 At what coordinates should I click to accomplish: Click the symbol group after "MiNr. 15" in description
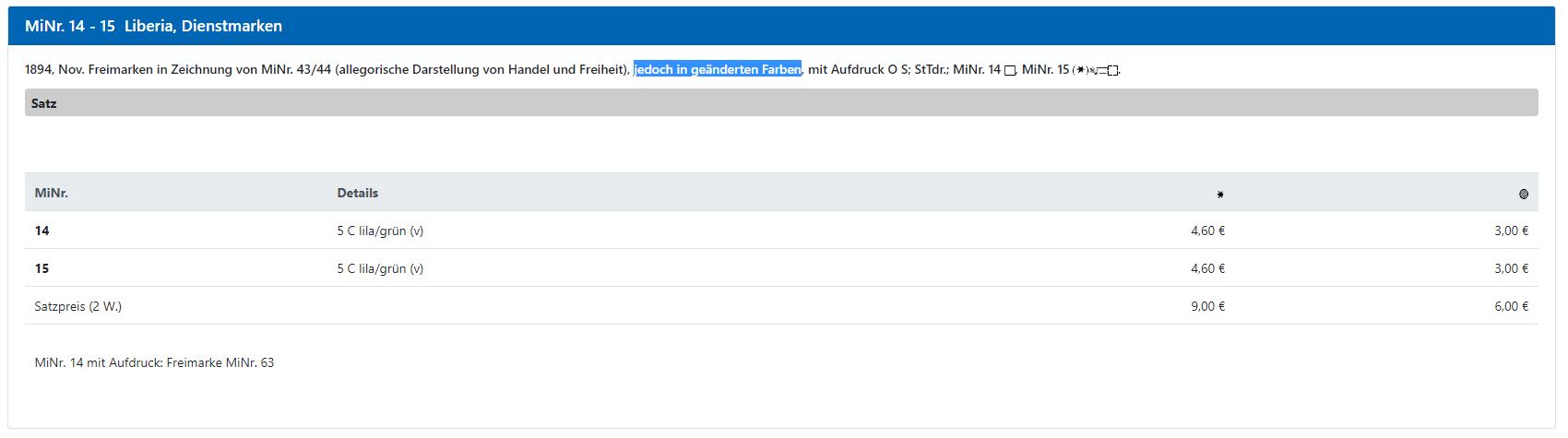[1097, 70]
